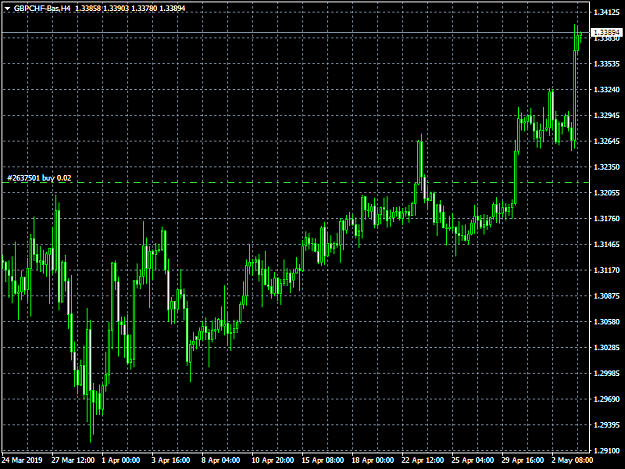Click the 2 May 08:00 time label
This screenshot has height=469, width=625.
pos(572,460)
